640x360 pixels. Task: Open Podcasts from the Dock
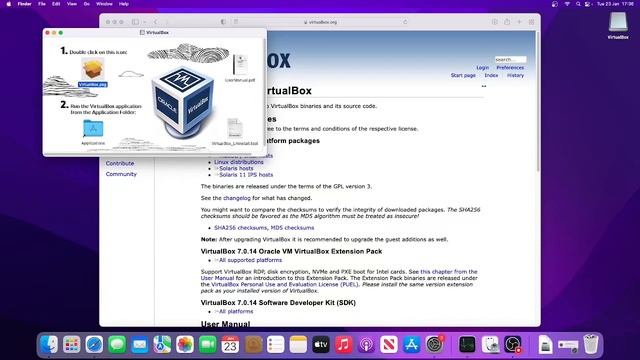click(366, 344)
